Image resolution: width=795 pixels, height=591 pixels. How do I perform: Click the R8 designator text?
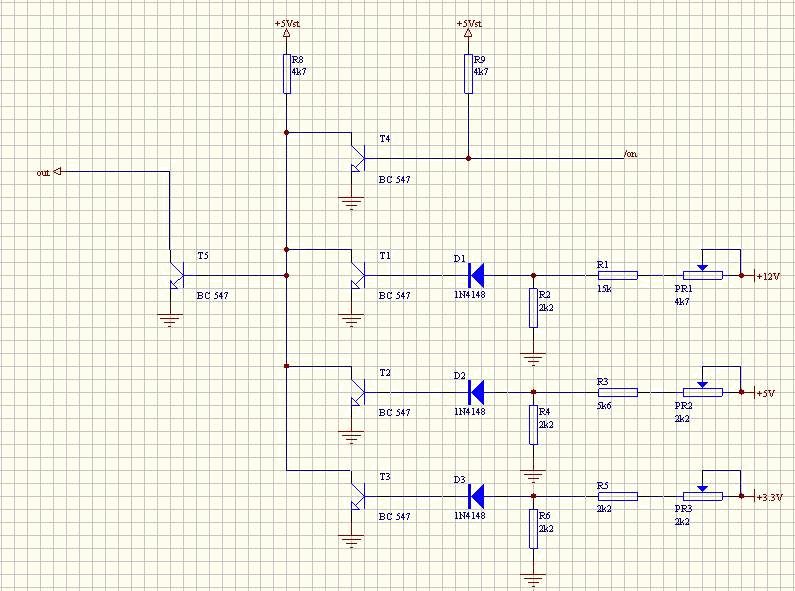pyautogui.click(x=298, y=59)
